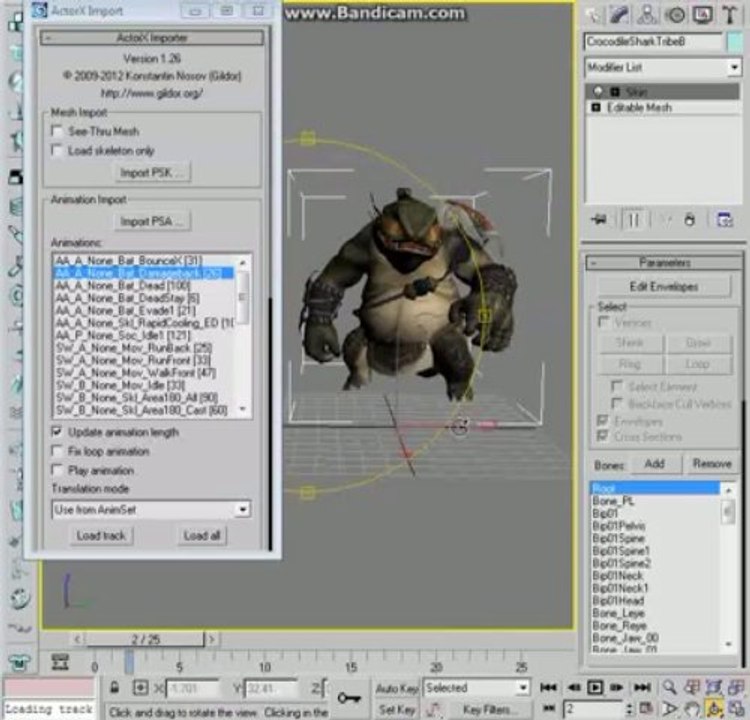Screen dimensions: 750x720
Task: Toggle the Skin modifier lightbulb on/off
Action: [598, 91]
